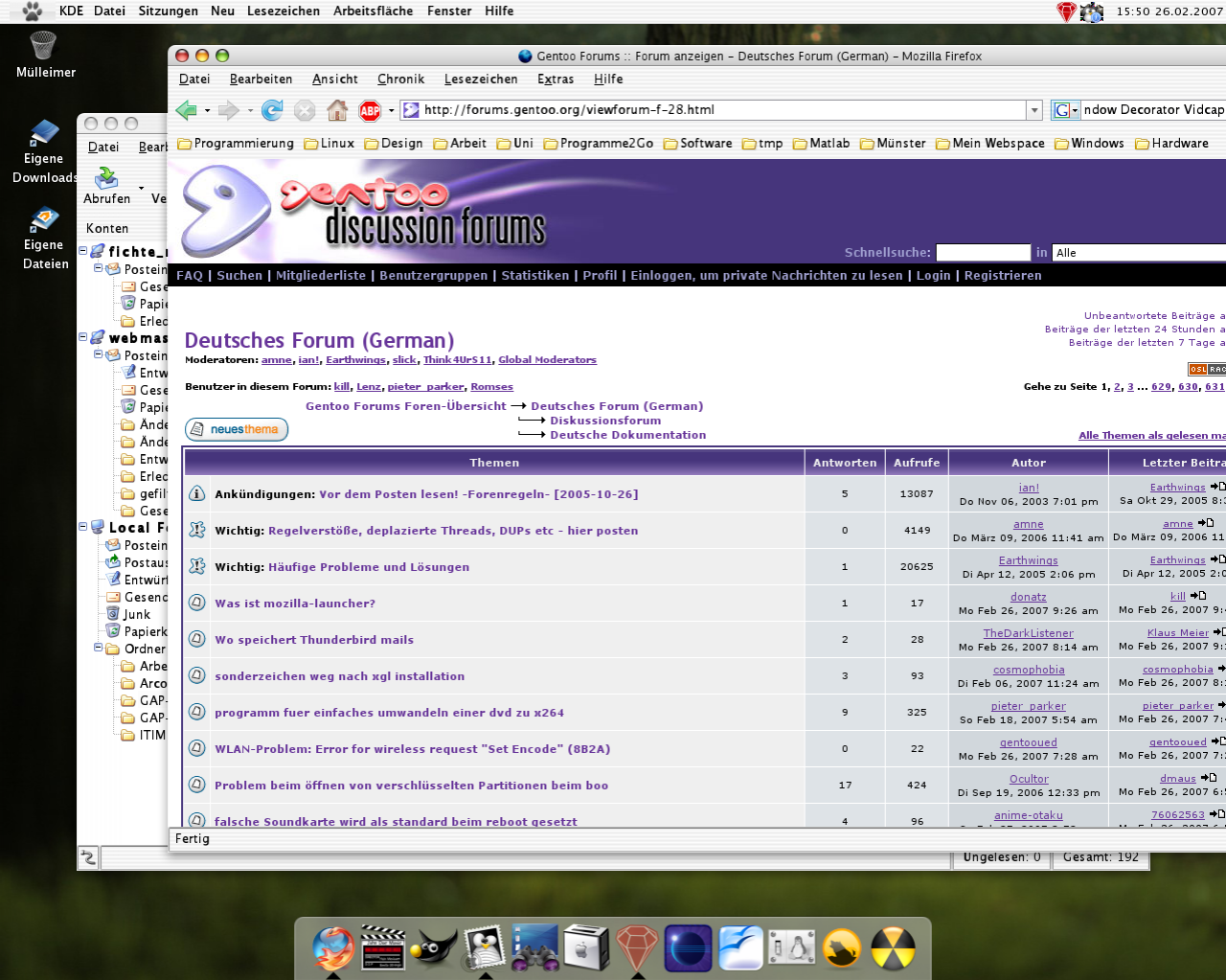This screenshot has height=980, width=1226.
Task: Open Firefox's Bearbeiten menu
Action: [x=261, y=80]
